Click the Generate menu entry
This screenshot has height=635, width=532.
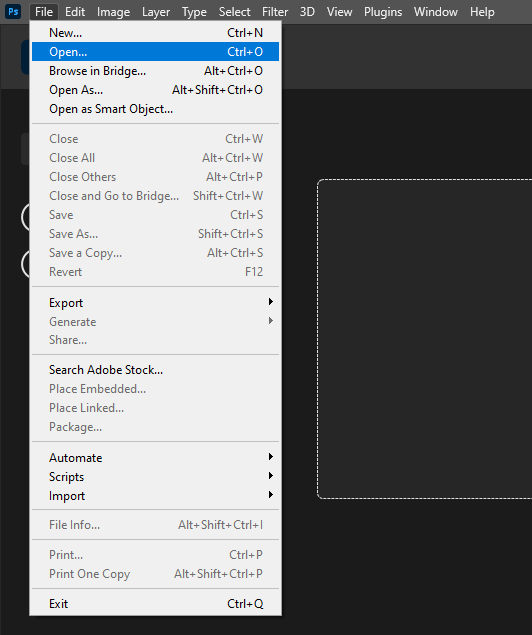(155, 322)
